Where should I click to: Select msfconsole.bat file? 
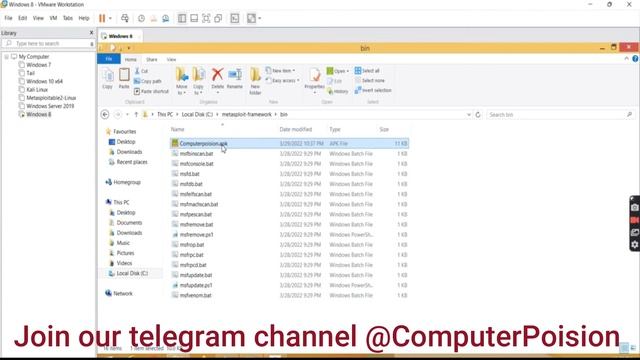[289, 164]
